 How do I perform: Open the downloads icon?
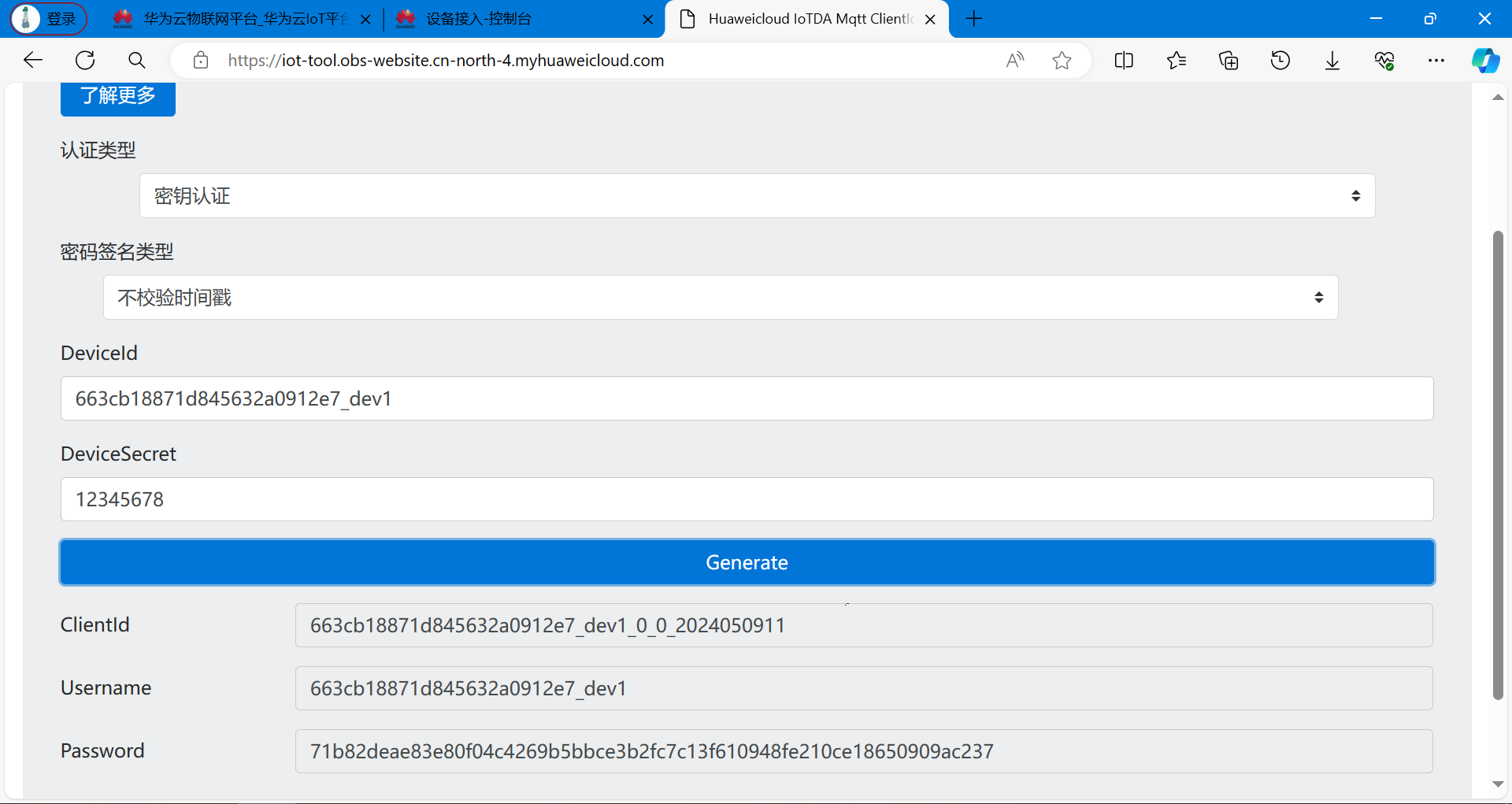click(x=1332, y=60)
